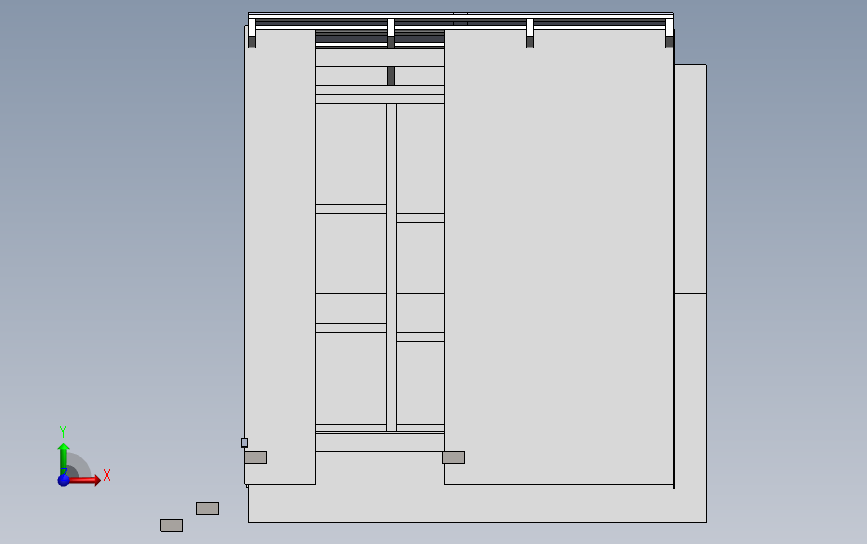
Task: Select the gray block on the left door's bottom edge
Action: [x=255, y=457]
